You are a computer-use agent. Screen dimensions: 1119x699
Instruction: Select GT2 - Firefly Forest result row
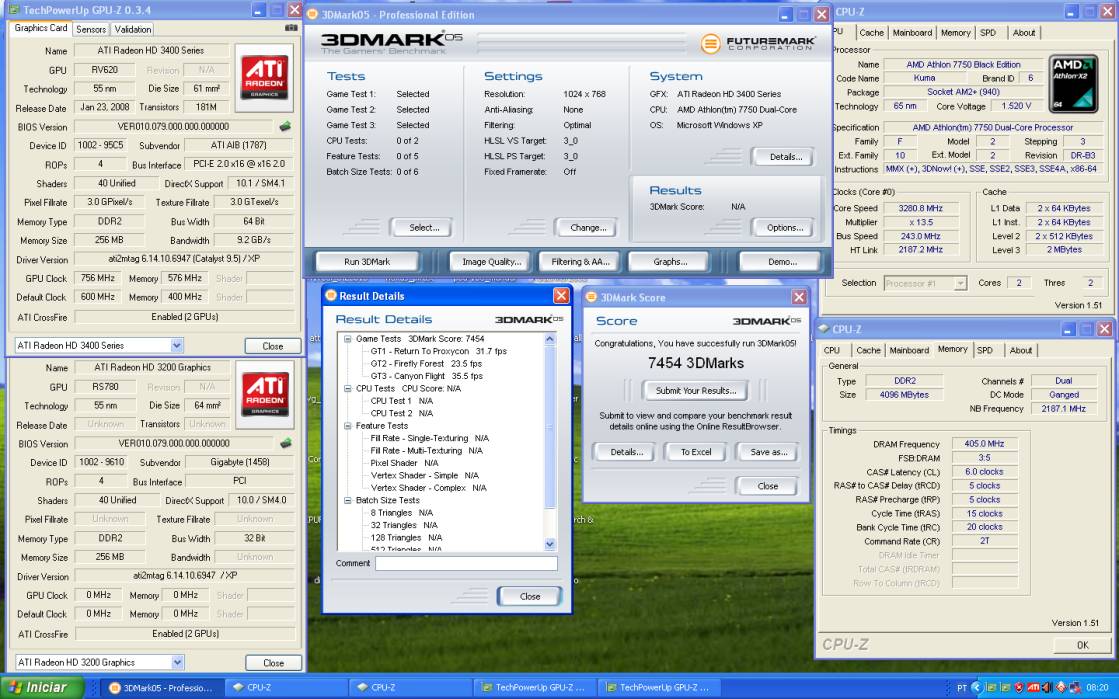point(426,363)
